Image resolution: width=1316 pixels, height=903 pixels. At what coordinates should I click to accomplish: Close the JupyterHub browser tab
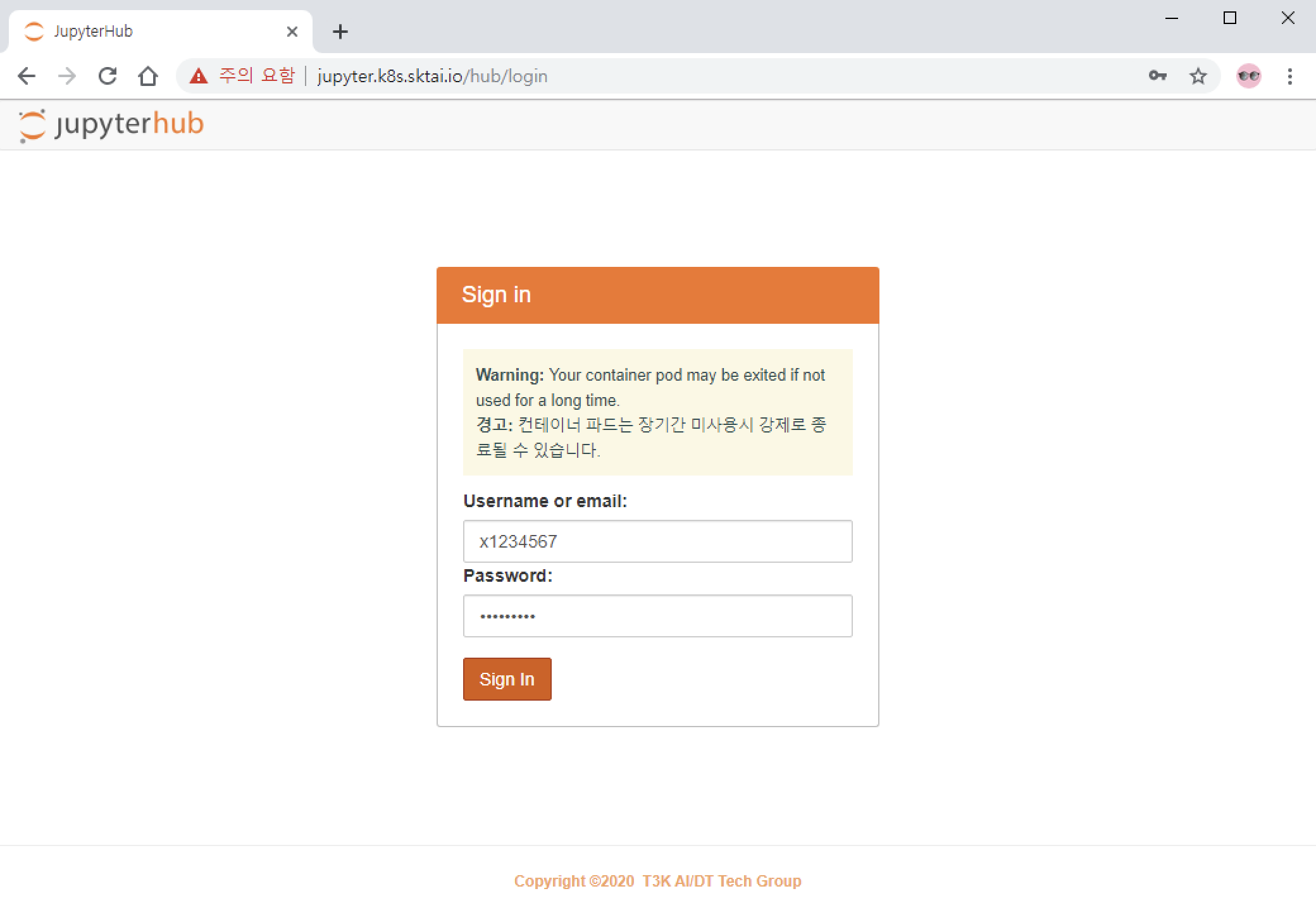(x=292, y=32)
